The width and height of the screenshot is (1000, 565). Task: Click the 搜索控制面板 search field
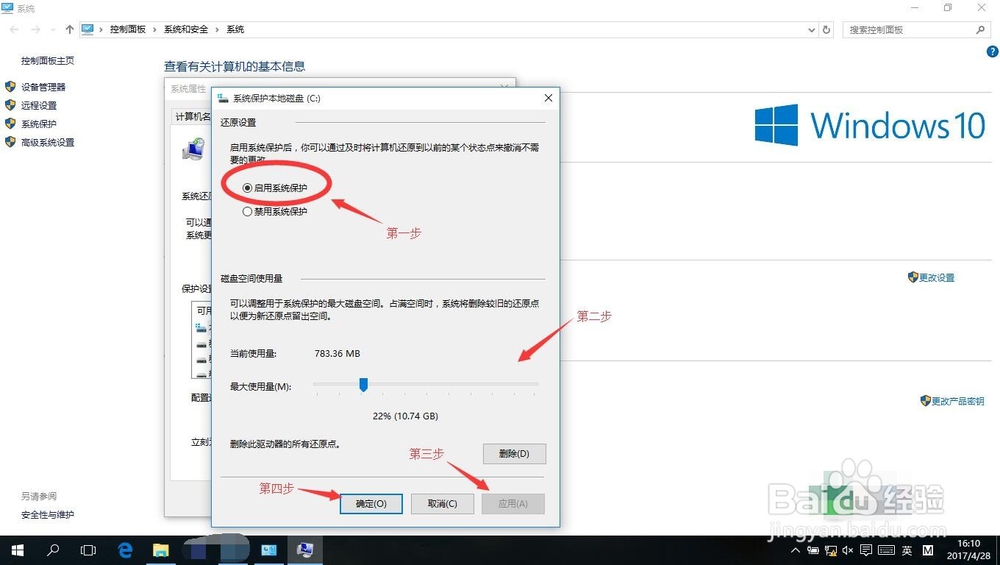(x=916, y=29)
